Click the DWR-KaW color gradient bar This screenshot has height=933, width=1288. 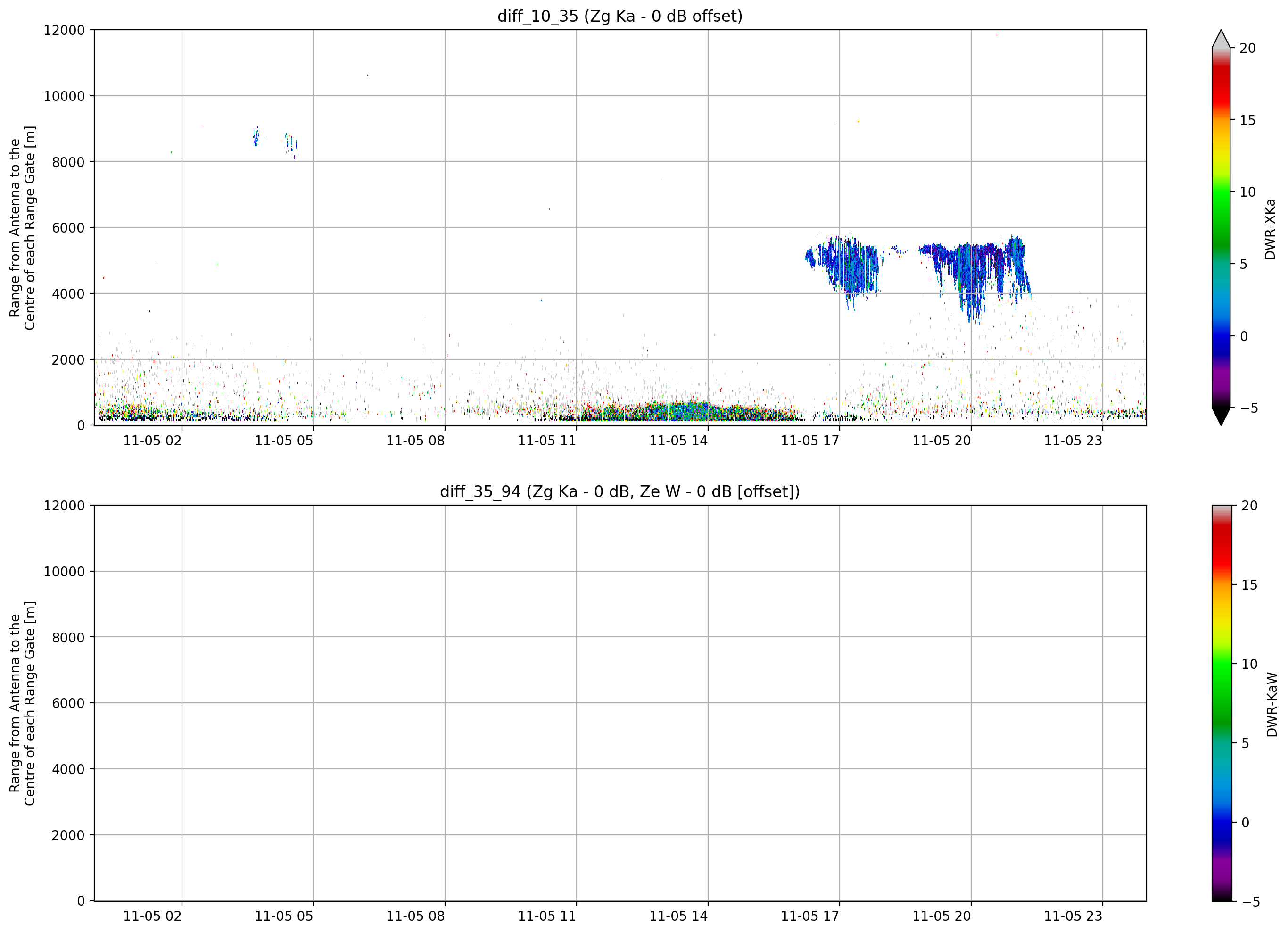1222,703
